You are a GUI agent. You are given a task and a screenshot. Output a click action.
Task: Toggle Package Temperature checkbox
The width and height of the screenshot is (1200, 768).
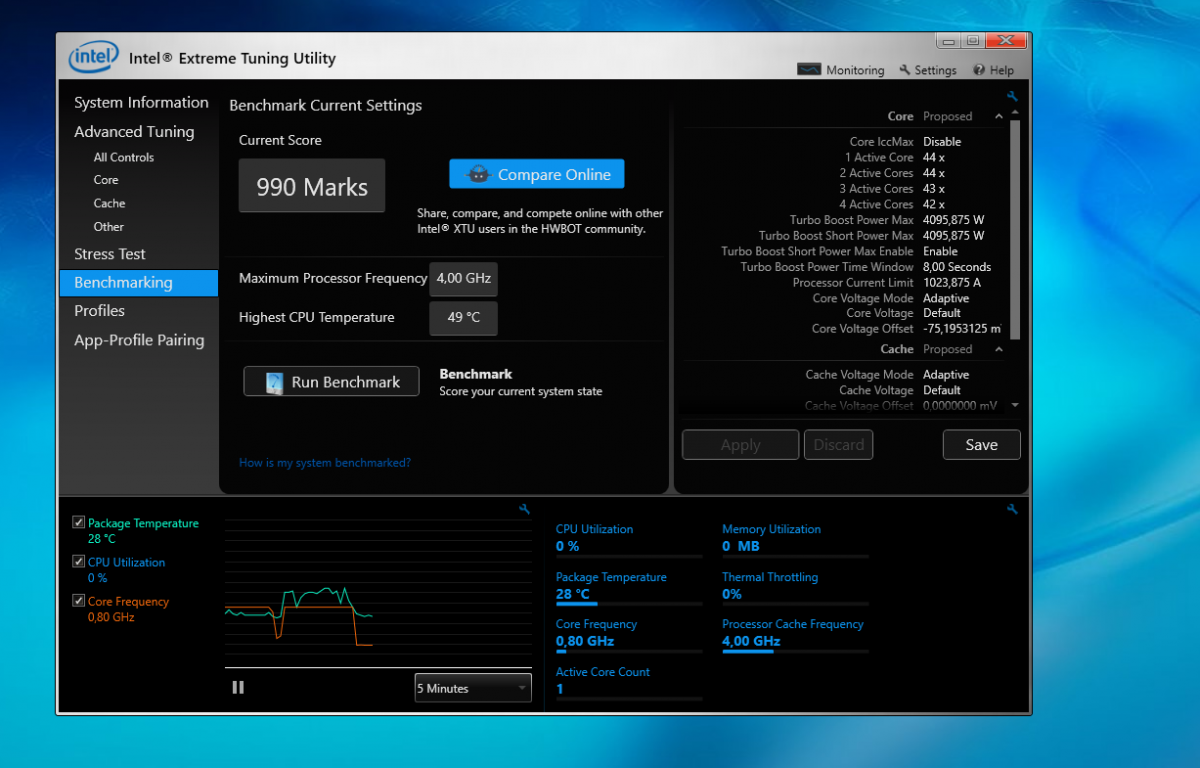coord(78,523)
